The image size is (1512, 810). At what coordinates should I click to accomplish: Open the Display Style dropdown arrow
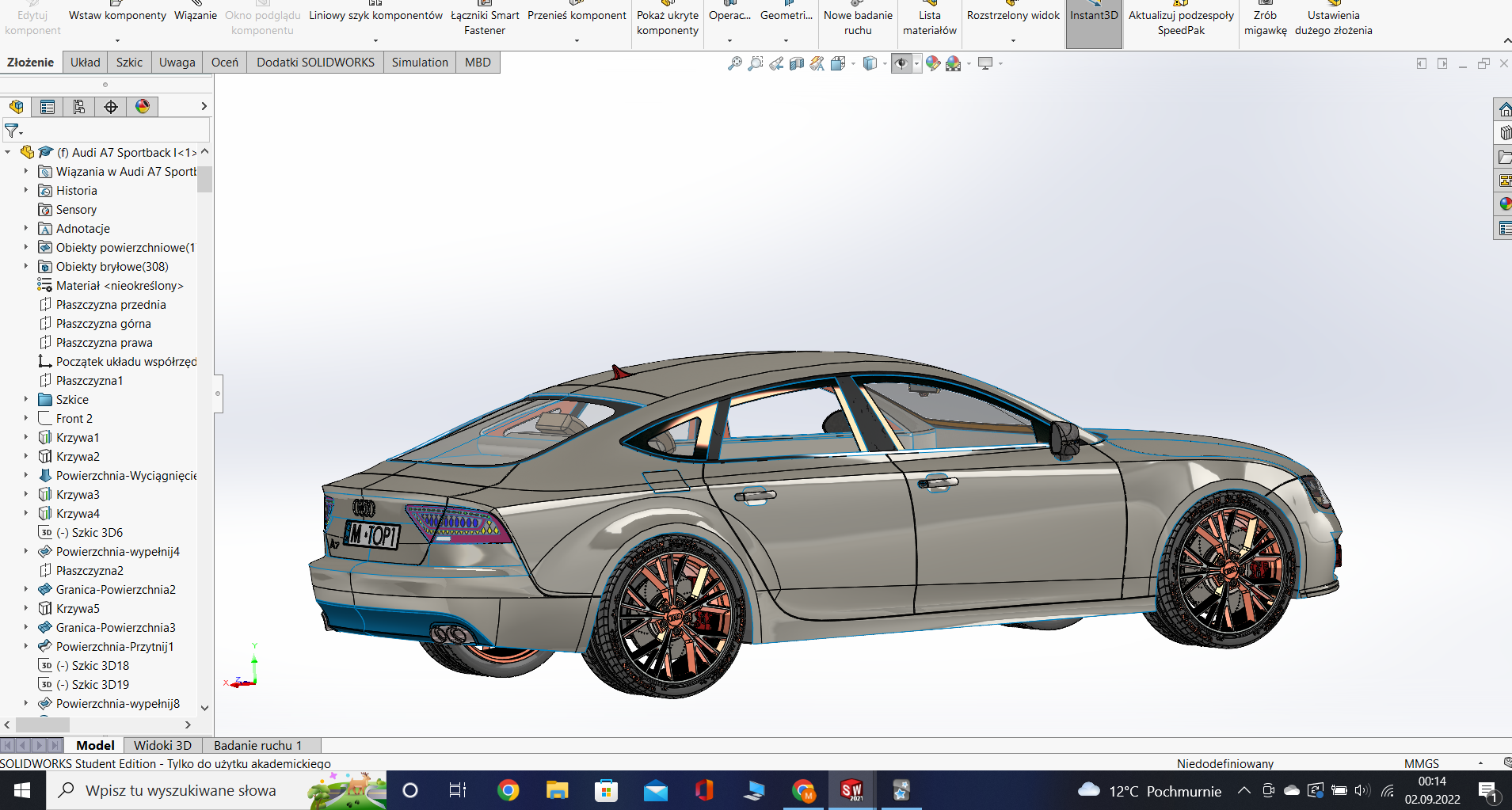(885, 63)
